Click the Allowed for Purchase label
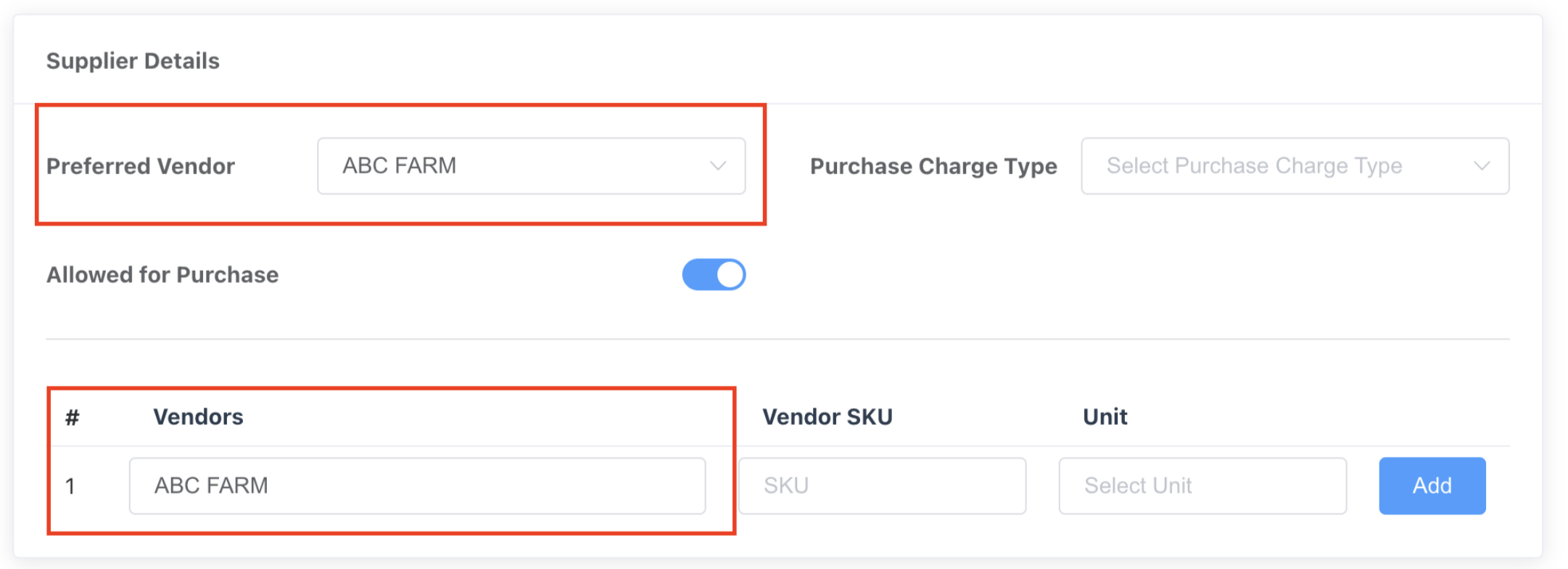The height and width of the screenshot is (569, 1568). click(162, 275)
